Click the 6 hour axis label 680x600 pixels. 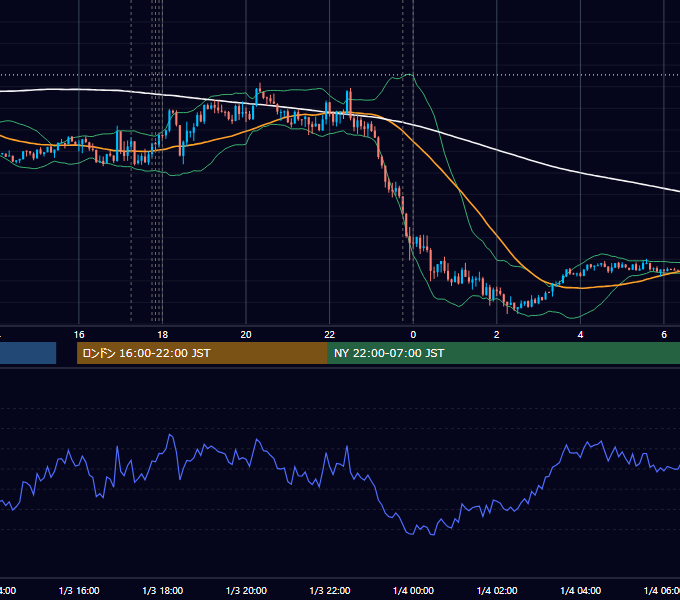[664, 335]
